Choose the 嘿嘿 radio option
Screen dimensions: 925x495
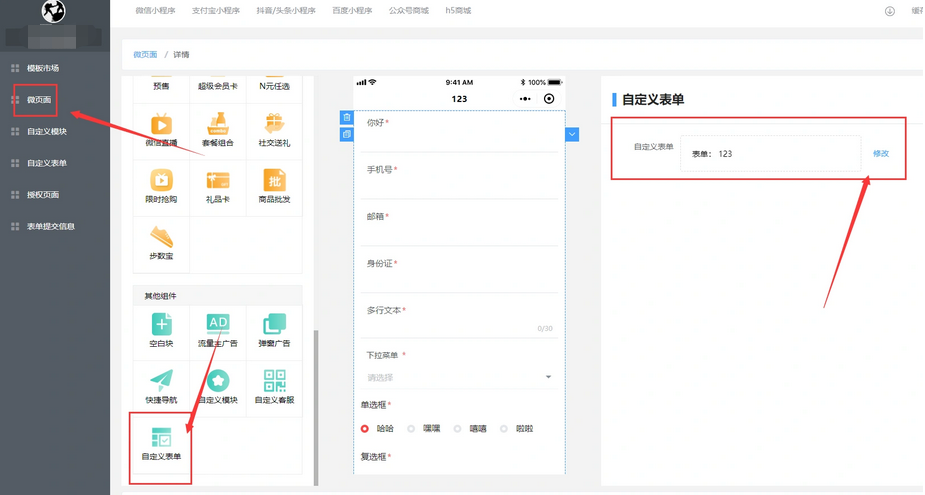pos(411,428)
